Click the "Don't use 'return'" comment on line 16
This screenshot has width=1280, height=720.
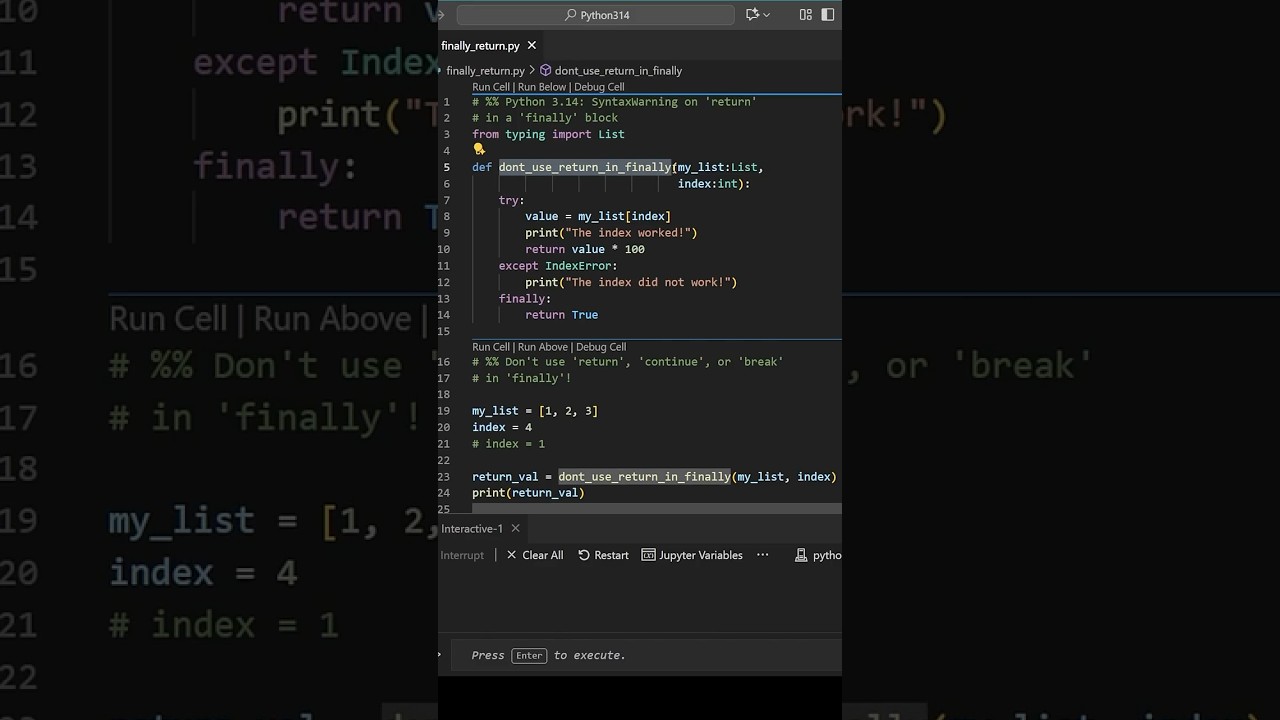tap(628, 362)
